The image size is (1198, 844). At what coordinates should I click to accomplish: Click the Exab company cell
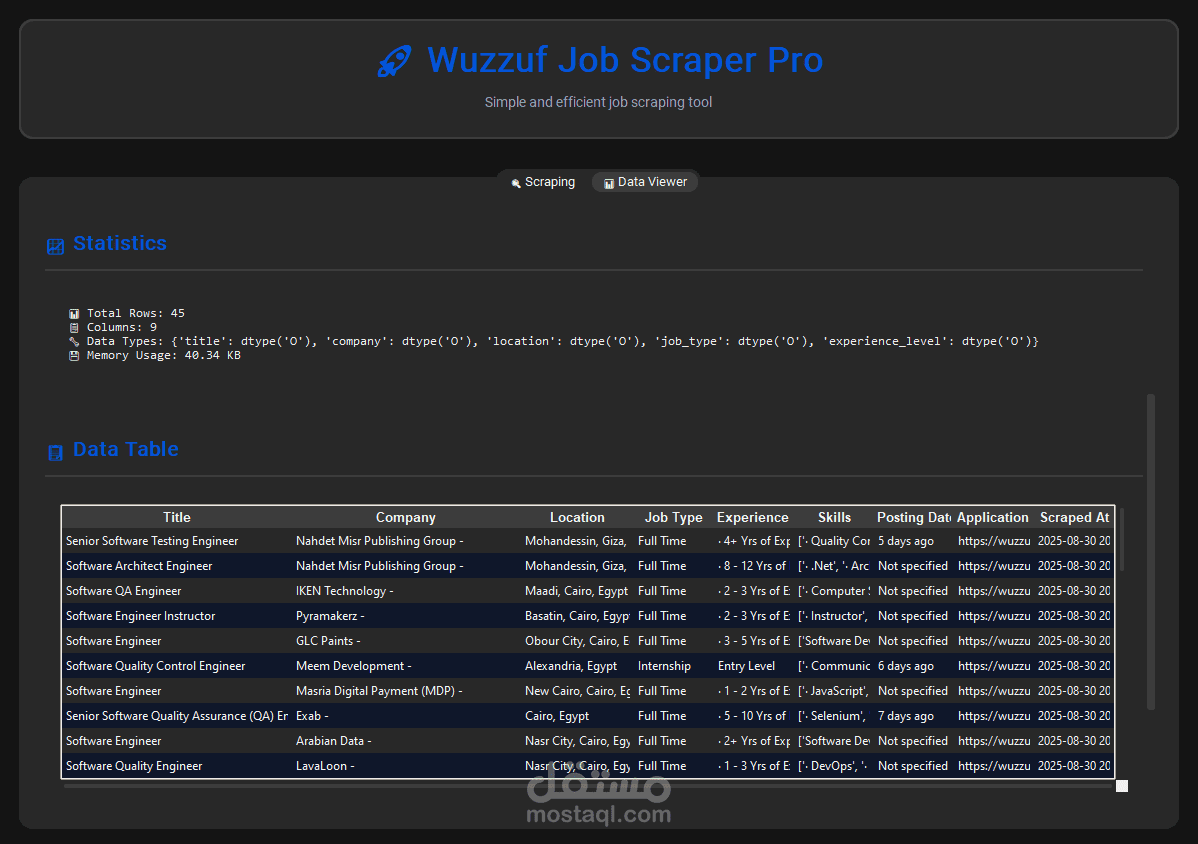[x=406, y=716]
